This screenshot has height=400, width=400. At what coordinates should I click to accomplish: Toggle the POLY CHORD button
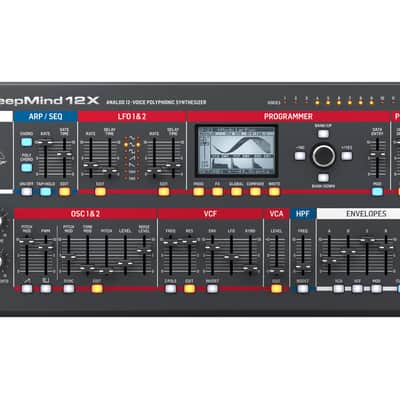(x=26, y=167)
